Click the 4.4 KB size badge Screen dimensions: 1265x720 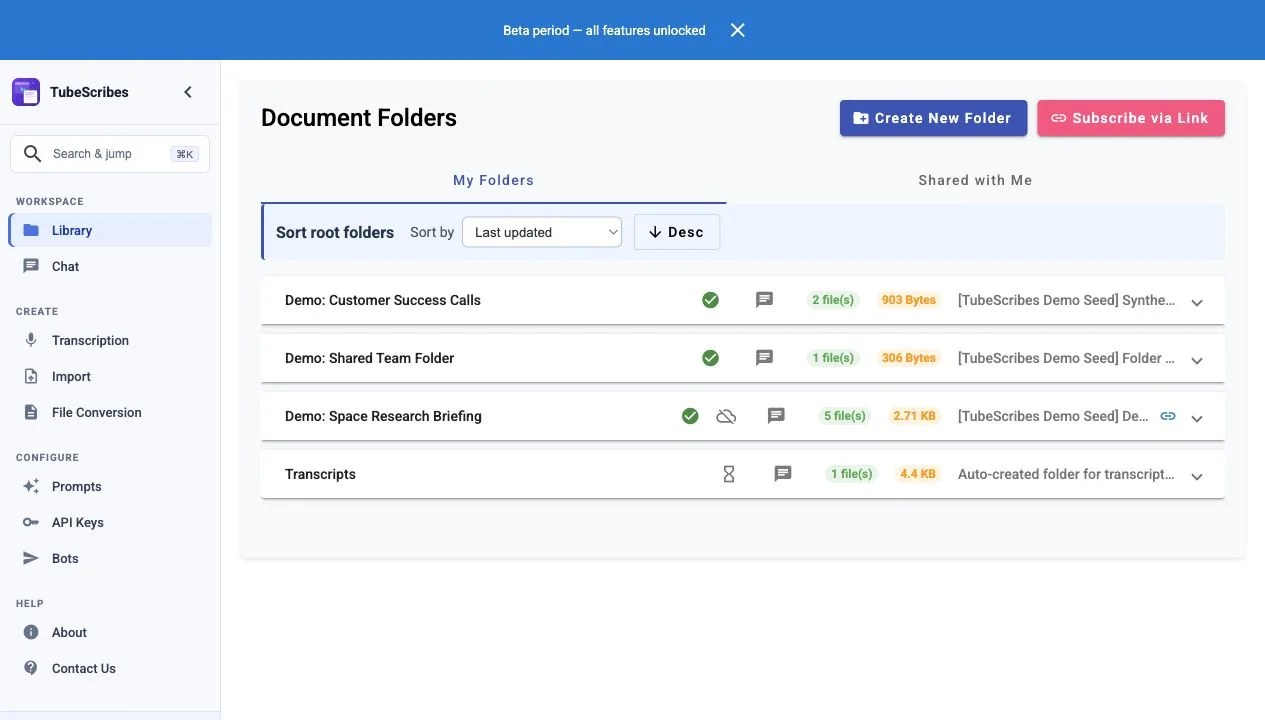pos(918,474)
